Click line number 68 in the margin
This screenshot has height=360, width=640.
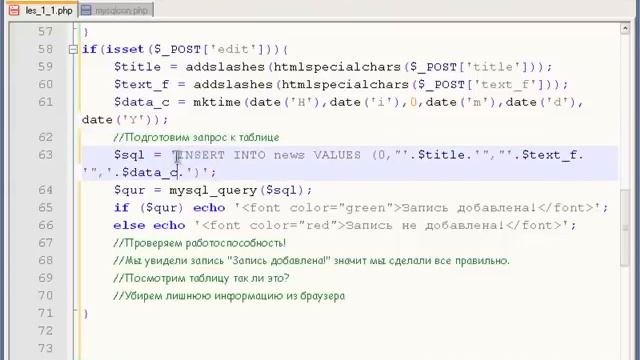[x=45, y=260]
